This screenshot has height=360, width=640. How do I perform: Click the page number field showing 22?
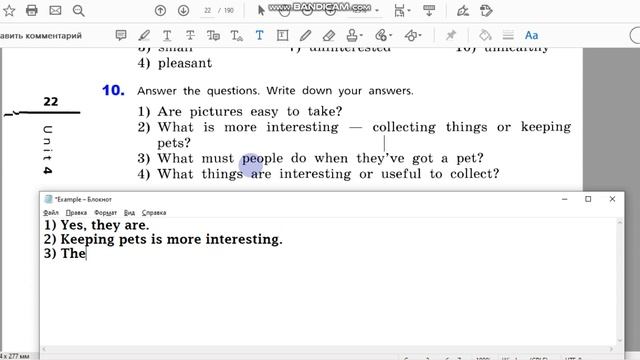208,11
